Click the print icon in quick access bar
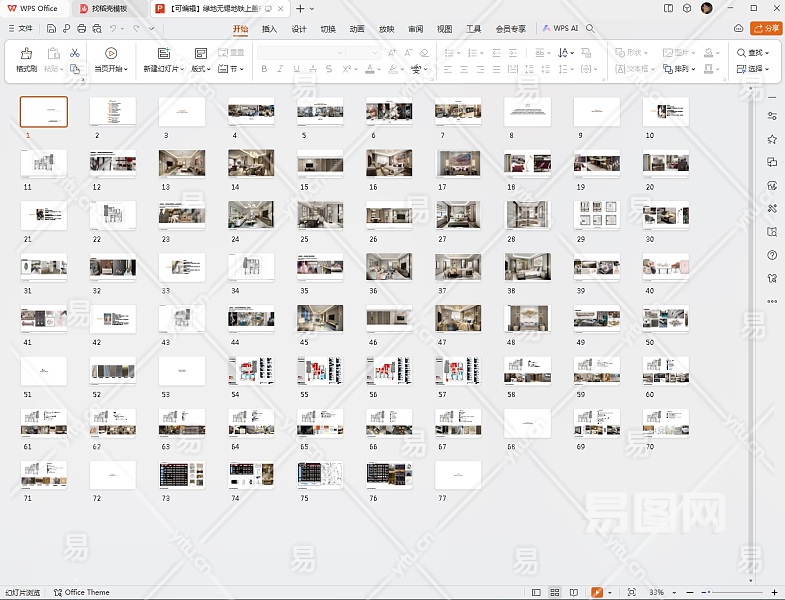Screen dimensions: 785x600 tap(81, 29)
